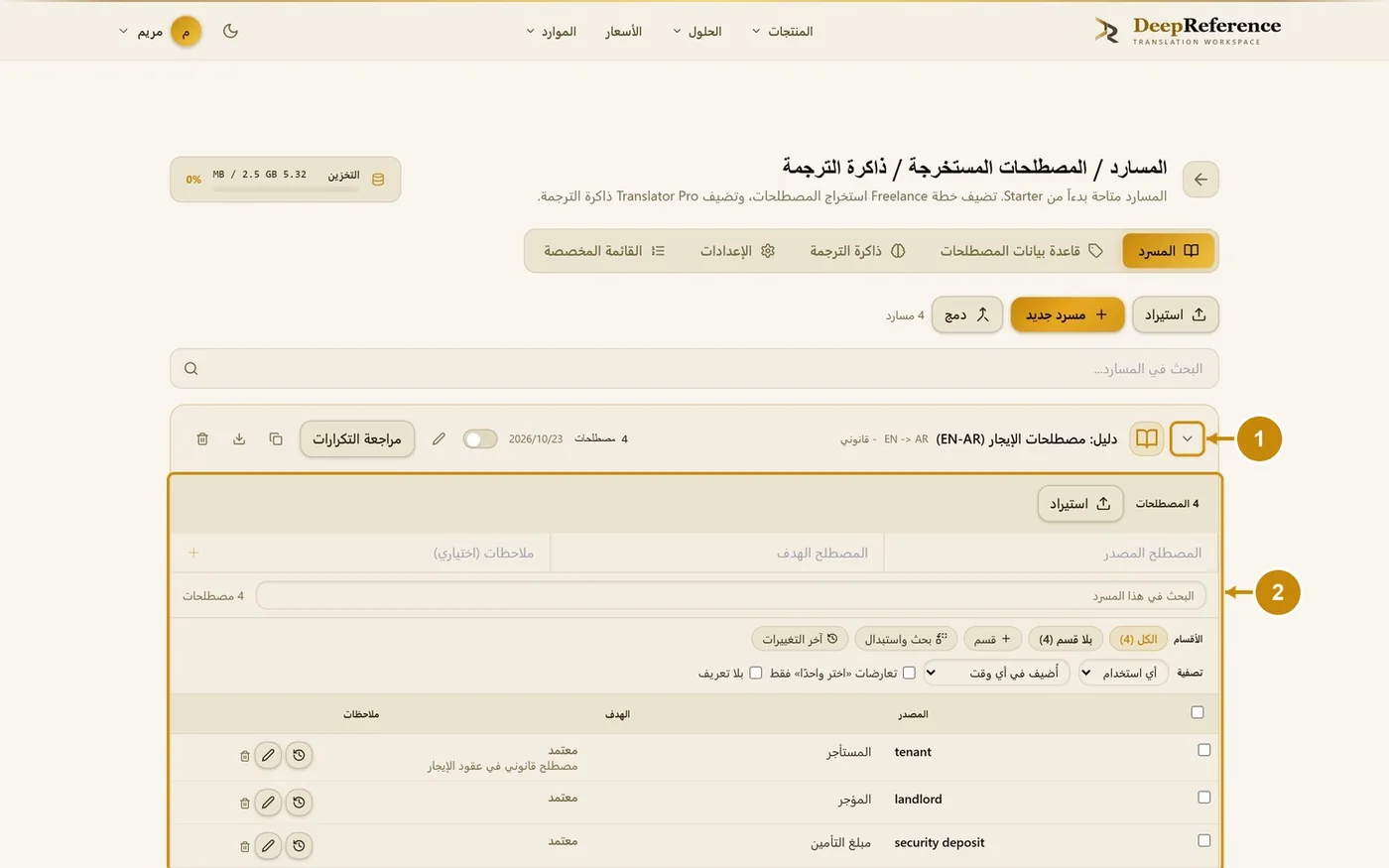
Task: Focus the البحث في المسارد search field
Action: (x=694, y=368)
